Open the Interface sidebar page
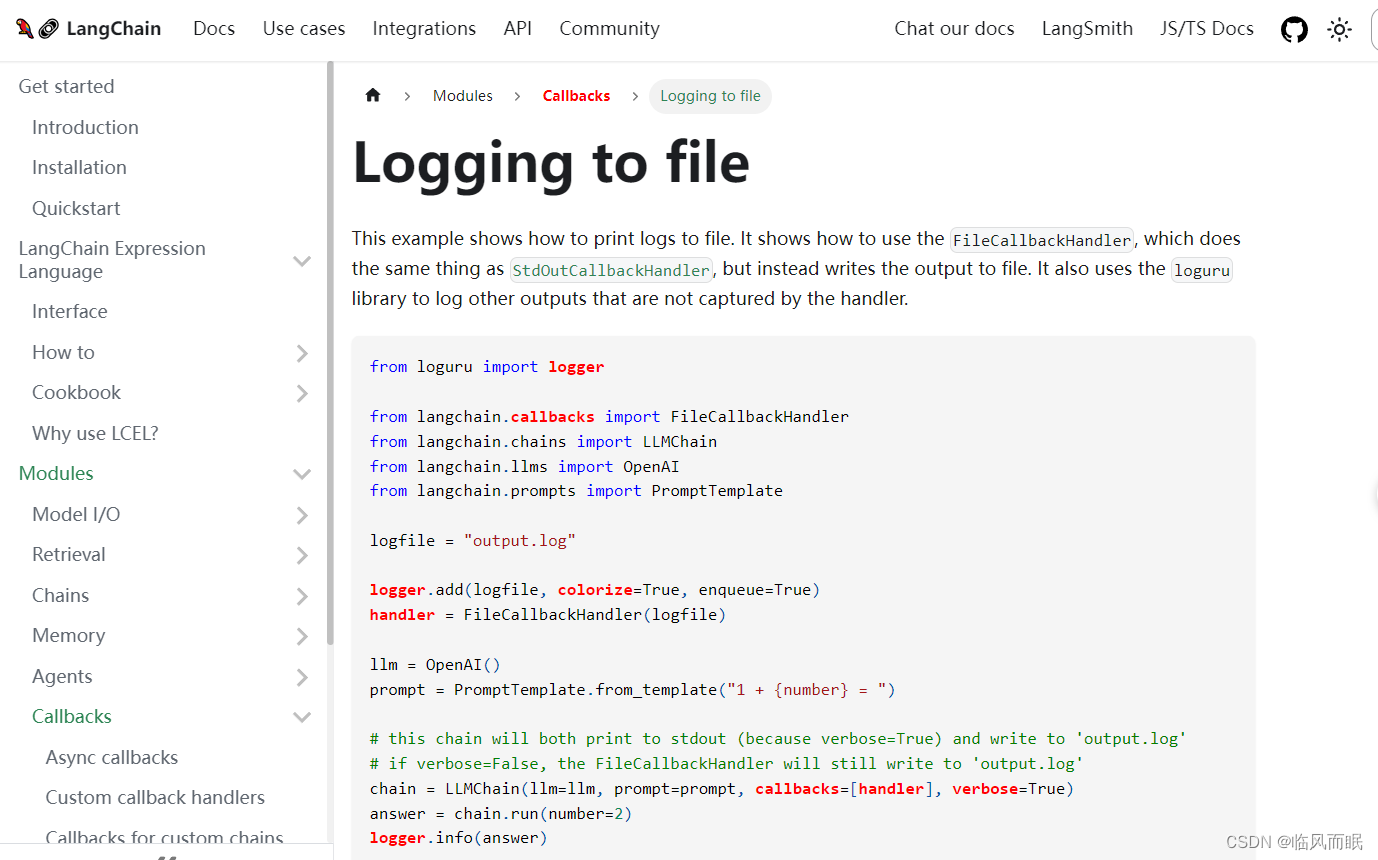 69,312
